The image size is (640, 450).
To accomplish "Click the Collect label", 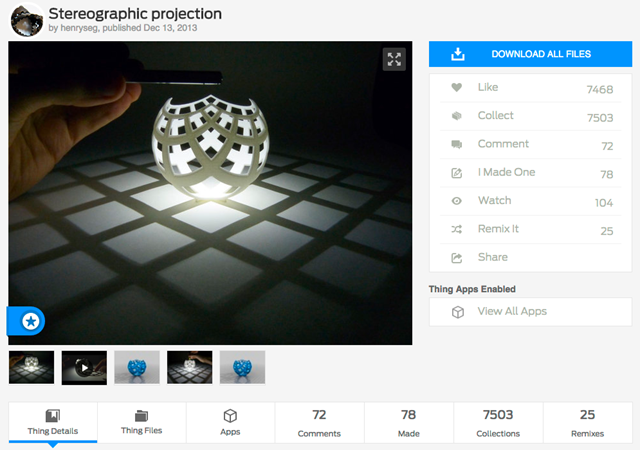I will [496, 116].
